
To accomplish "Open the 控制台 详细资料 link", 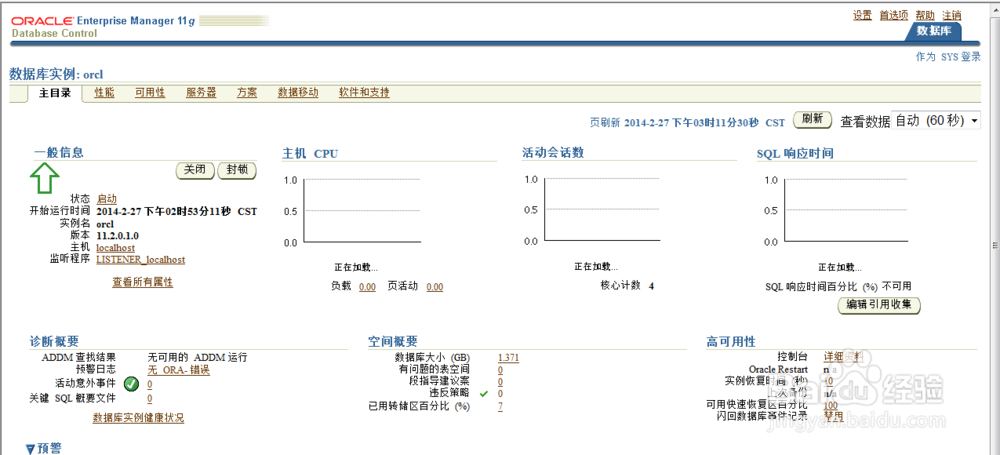I will click(x=844, y=357).
